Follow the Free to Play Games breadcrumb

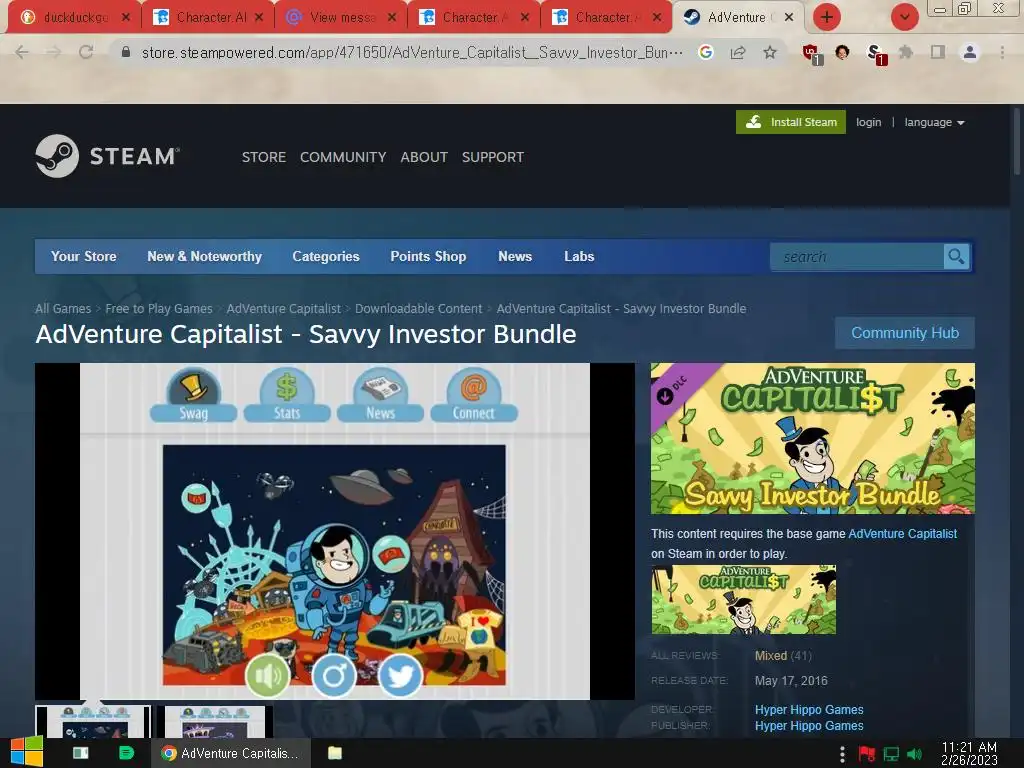click(x=159, y=308)
